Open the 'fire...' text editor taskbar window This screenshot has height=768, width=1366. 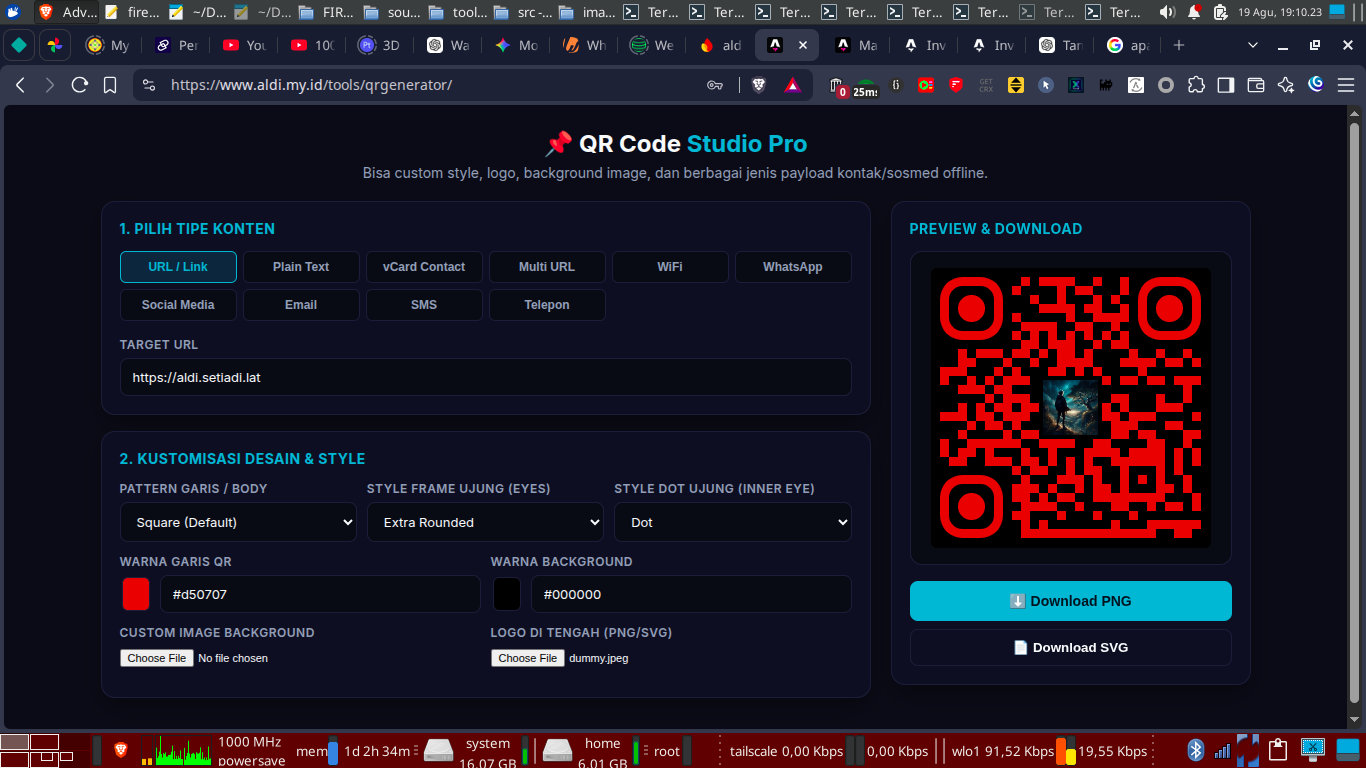(133, 12)
